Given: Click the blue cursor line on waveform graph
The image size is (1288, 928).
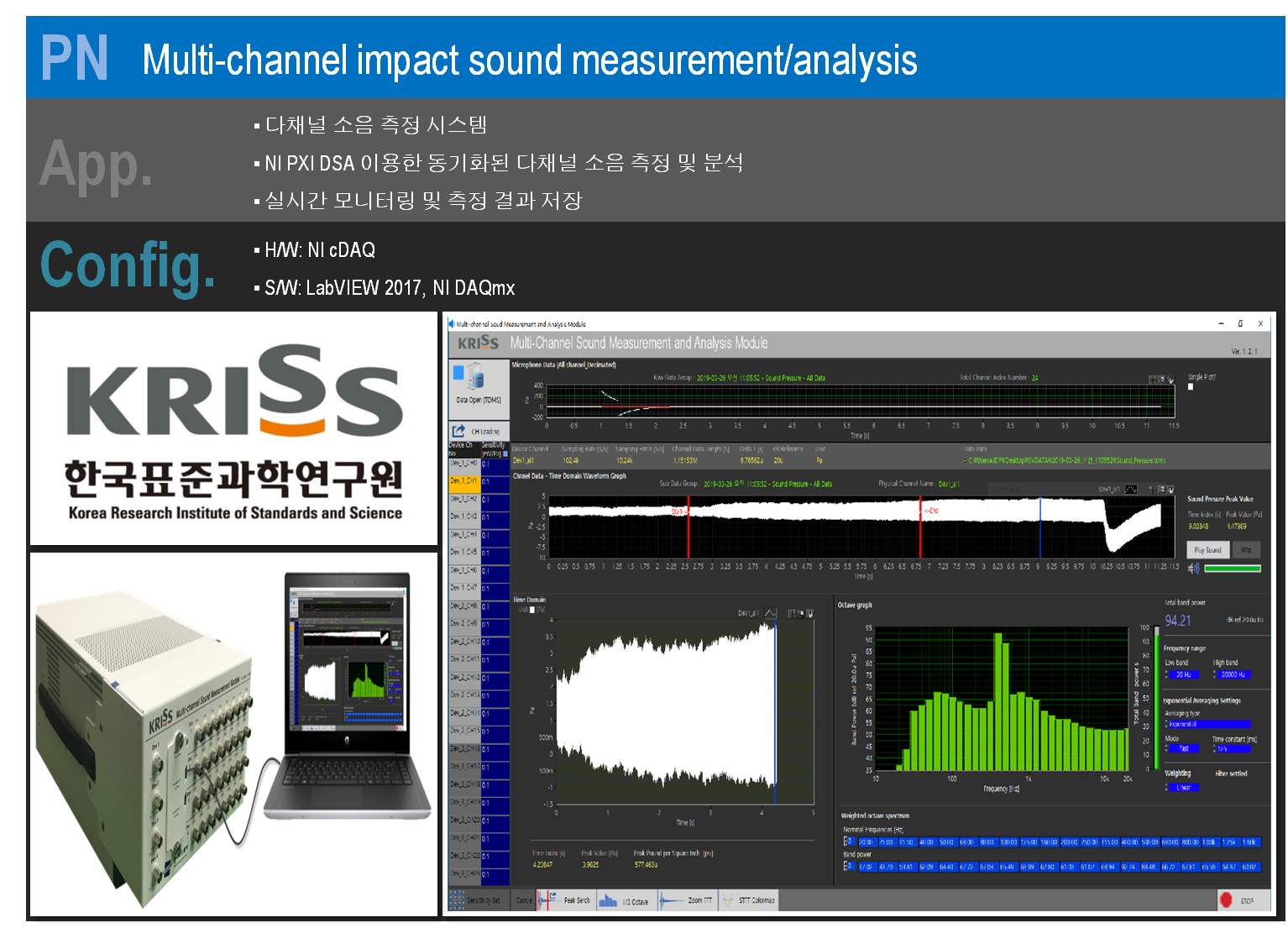Looking at the screenshot, I should (x=1040, y=527).
